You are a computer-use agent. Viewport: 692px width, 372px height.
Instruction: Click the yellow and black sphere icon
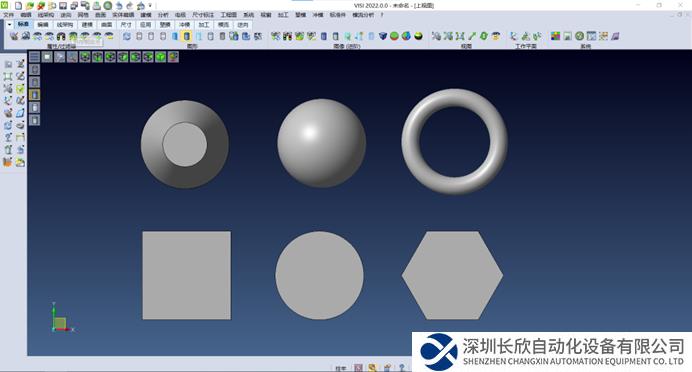point(418,36)
